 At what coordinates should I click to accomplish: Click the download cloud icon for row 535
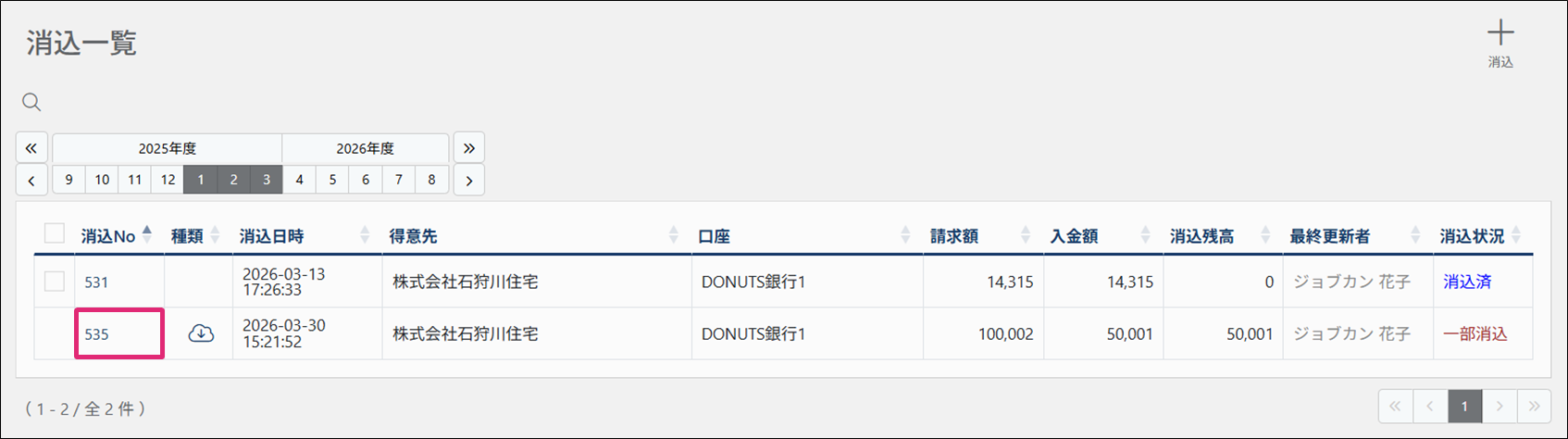point(201,333)
